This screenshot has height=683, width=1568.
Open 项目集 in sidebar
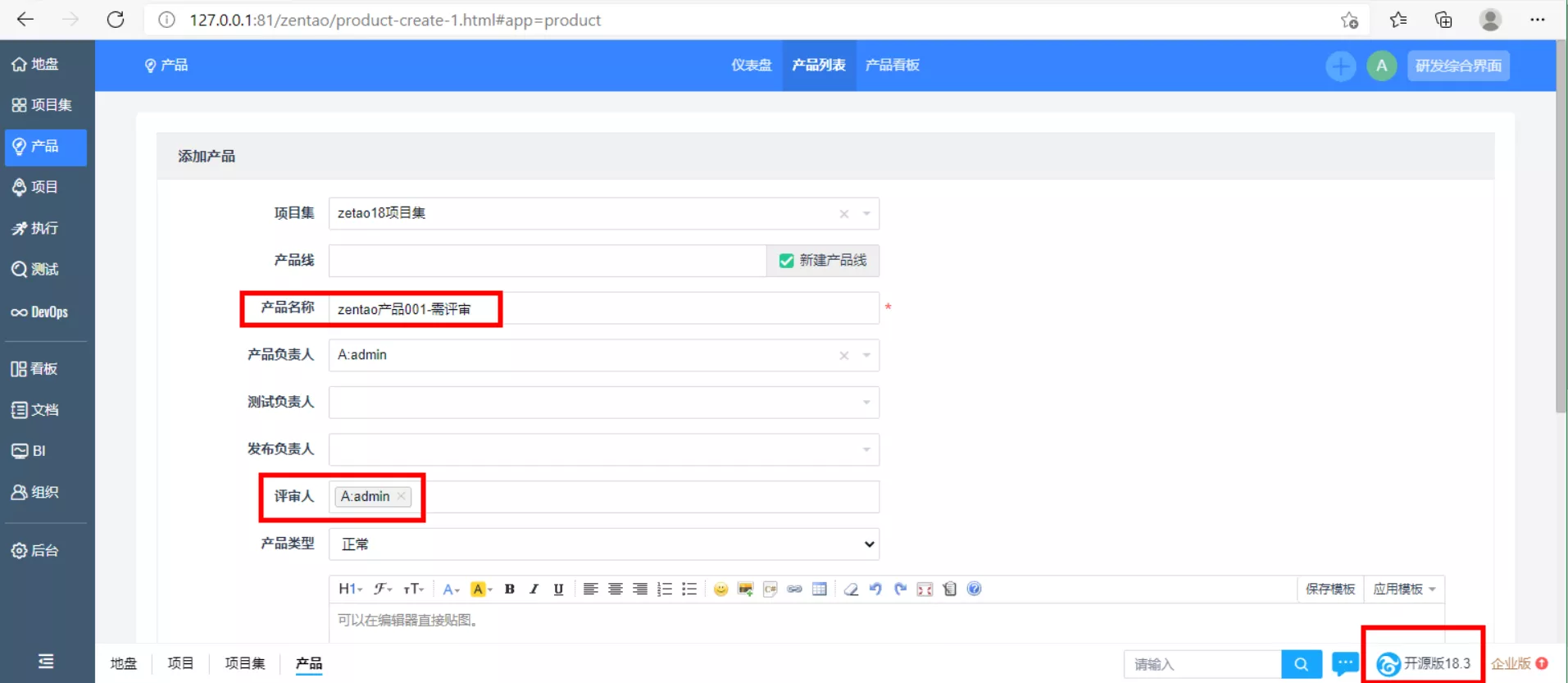[x=46, y=105]
